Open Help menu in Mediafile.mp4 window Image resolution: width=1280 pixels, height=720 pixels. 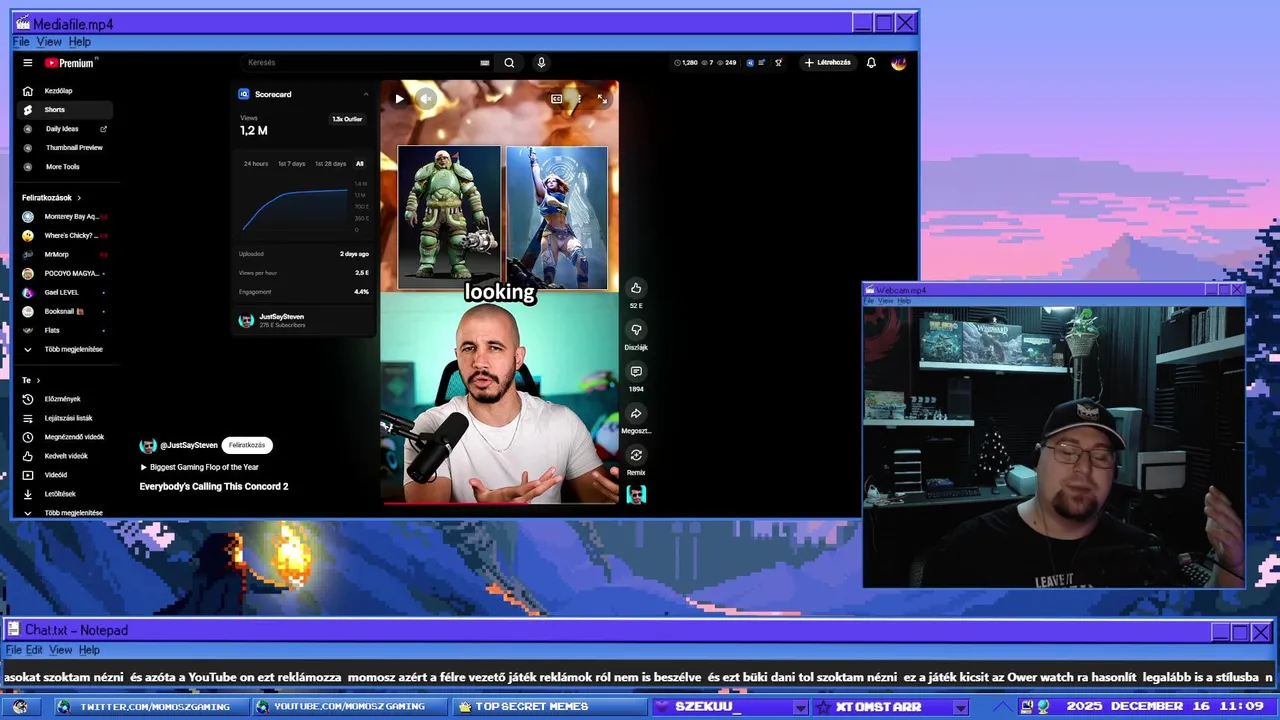click(80, 42)
